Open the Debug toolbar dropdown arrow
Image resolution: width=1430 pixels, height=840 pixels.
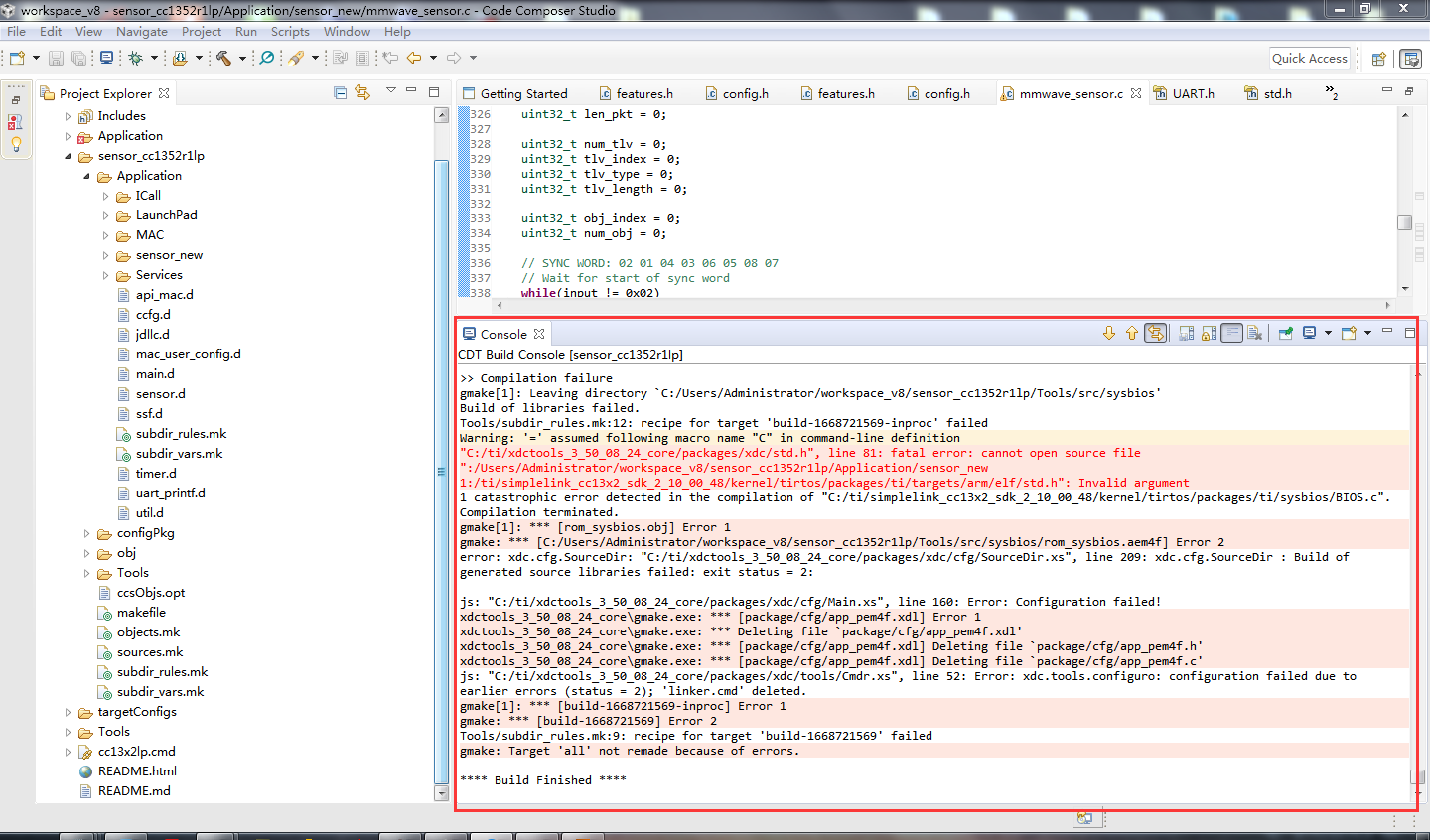(155, 59)
